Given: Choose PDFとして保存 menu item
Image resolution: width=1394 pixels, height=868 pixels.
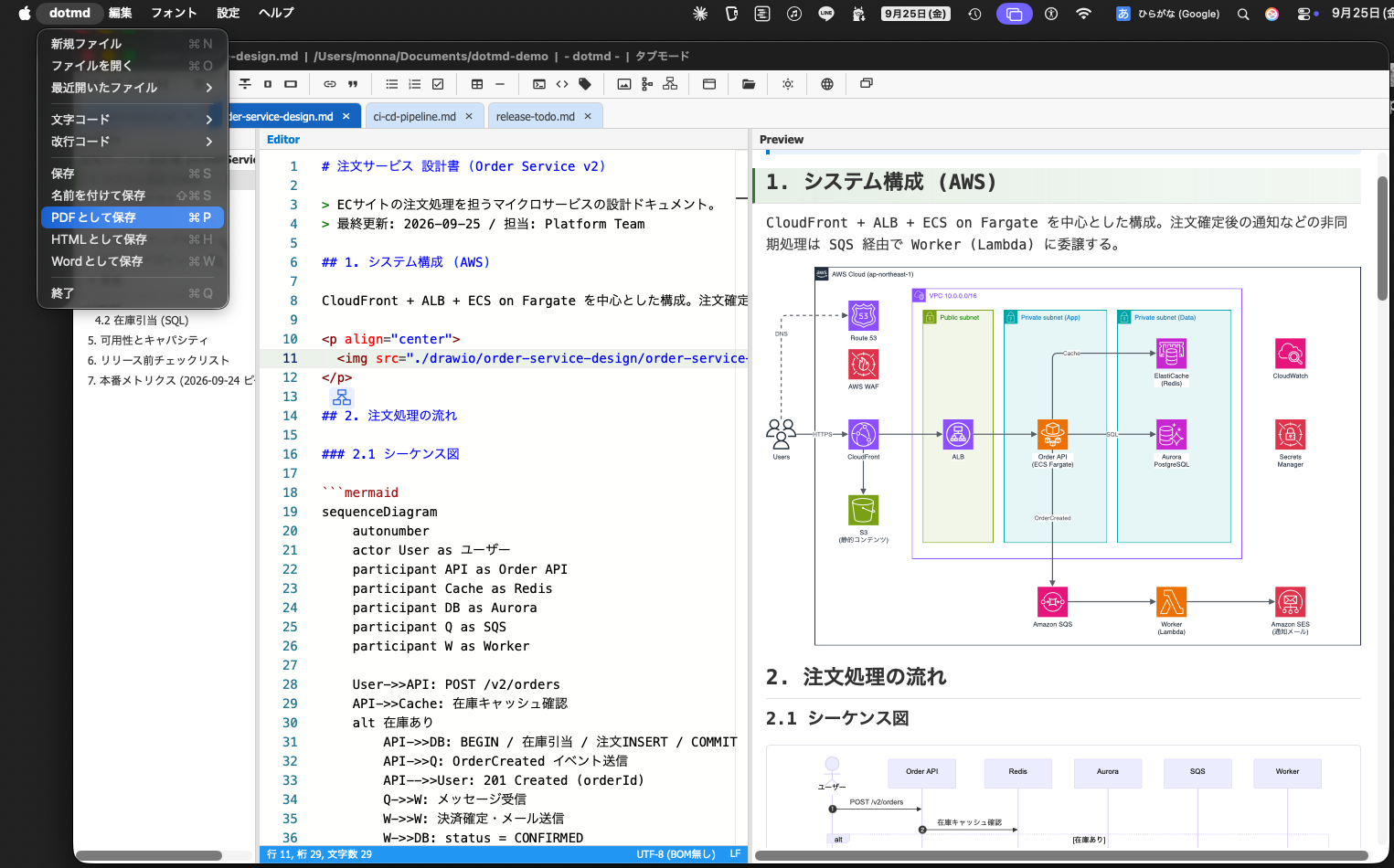Looking at the screenshot, I should [133, 217].
